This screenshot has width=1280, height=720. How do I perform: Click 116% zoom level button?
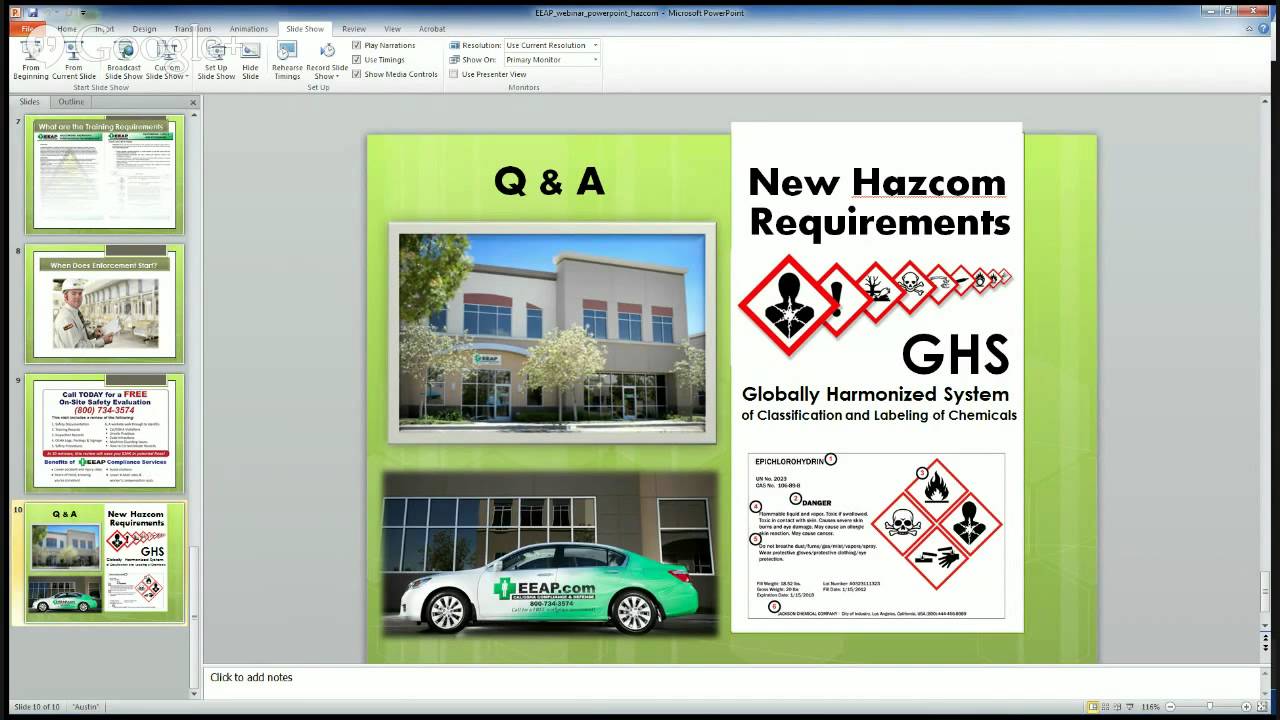pos(1151,707)
